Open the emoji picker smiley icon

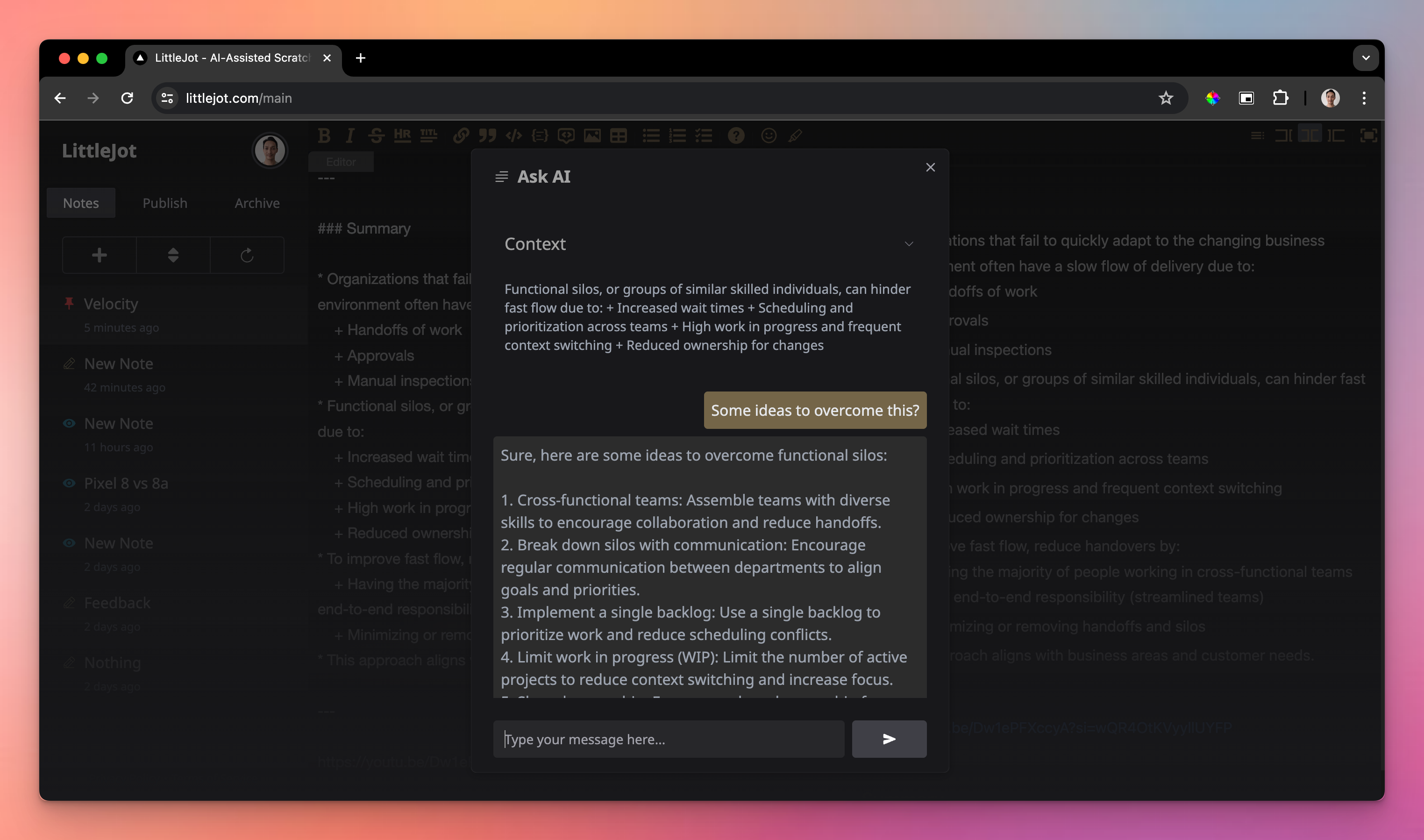tap(768, 135)
